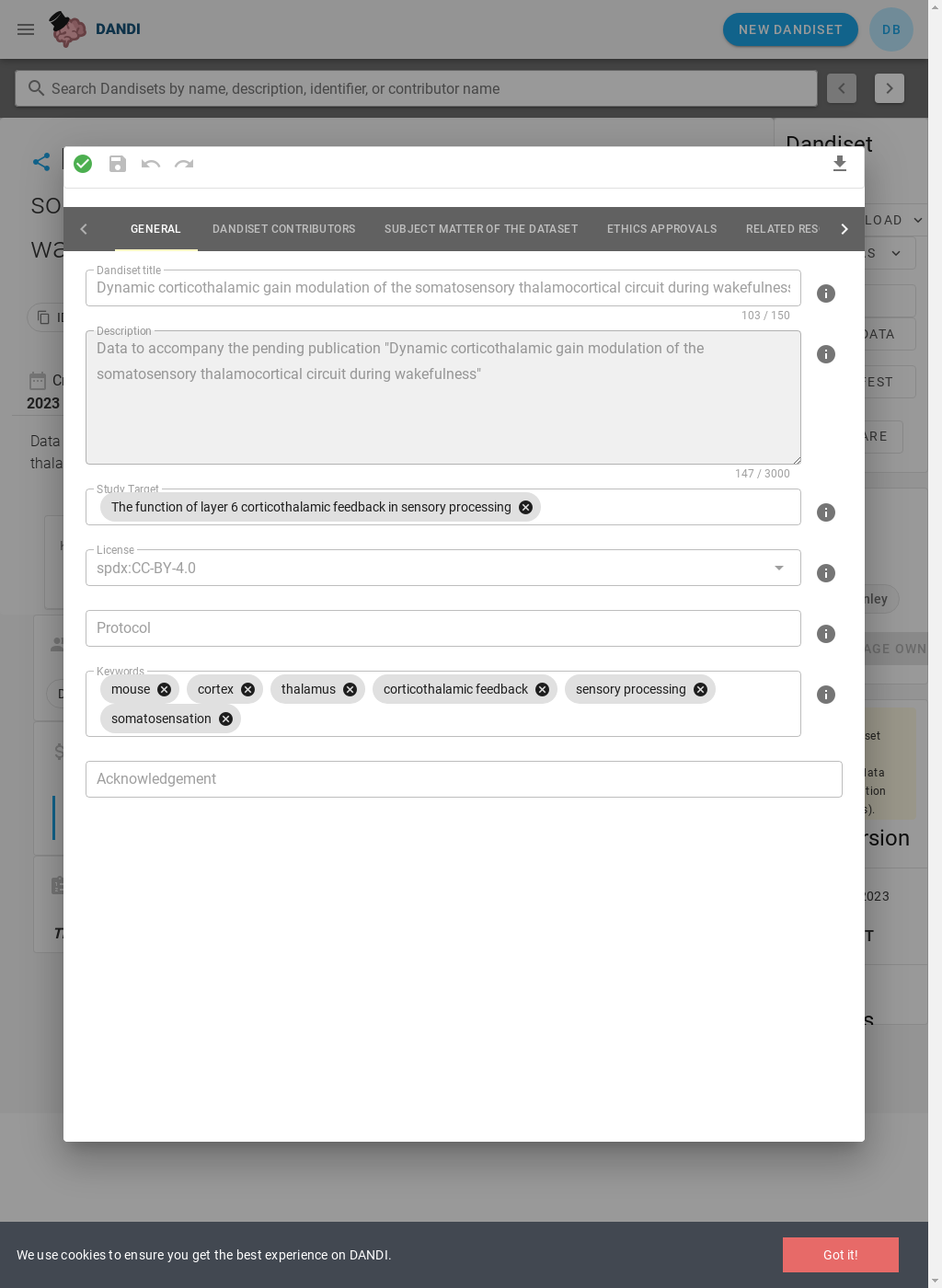Open the DB user avatar menu
Viewport: 942px width, 1288px height.
[x=891, y=29]
